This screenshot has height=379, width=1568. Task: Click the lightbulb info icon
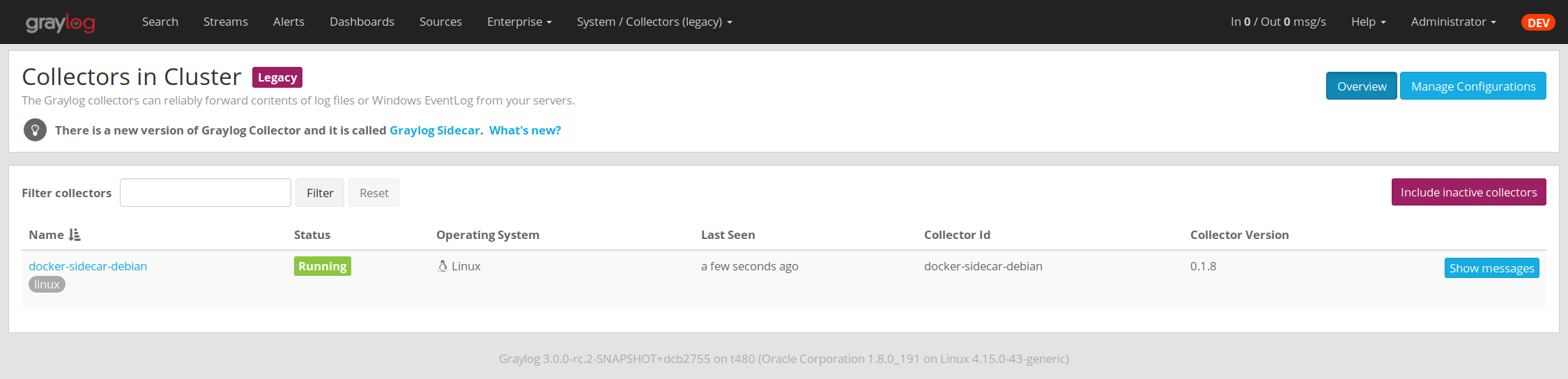(x=35, y=130)
